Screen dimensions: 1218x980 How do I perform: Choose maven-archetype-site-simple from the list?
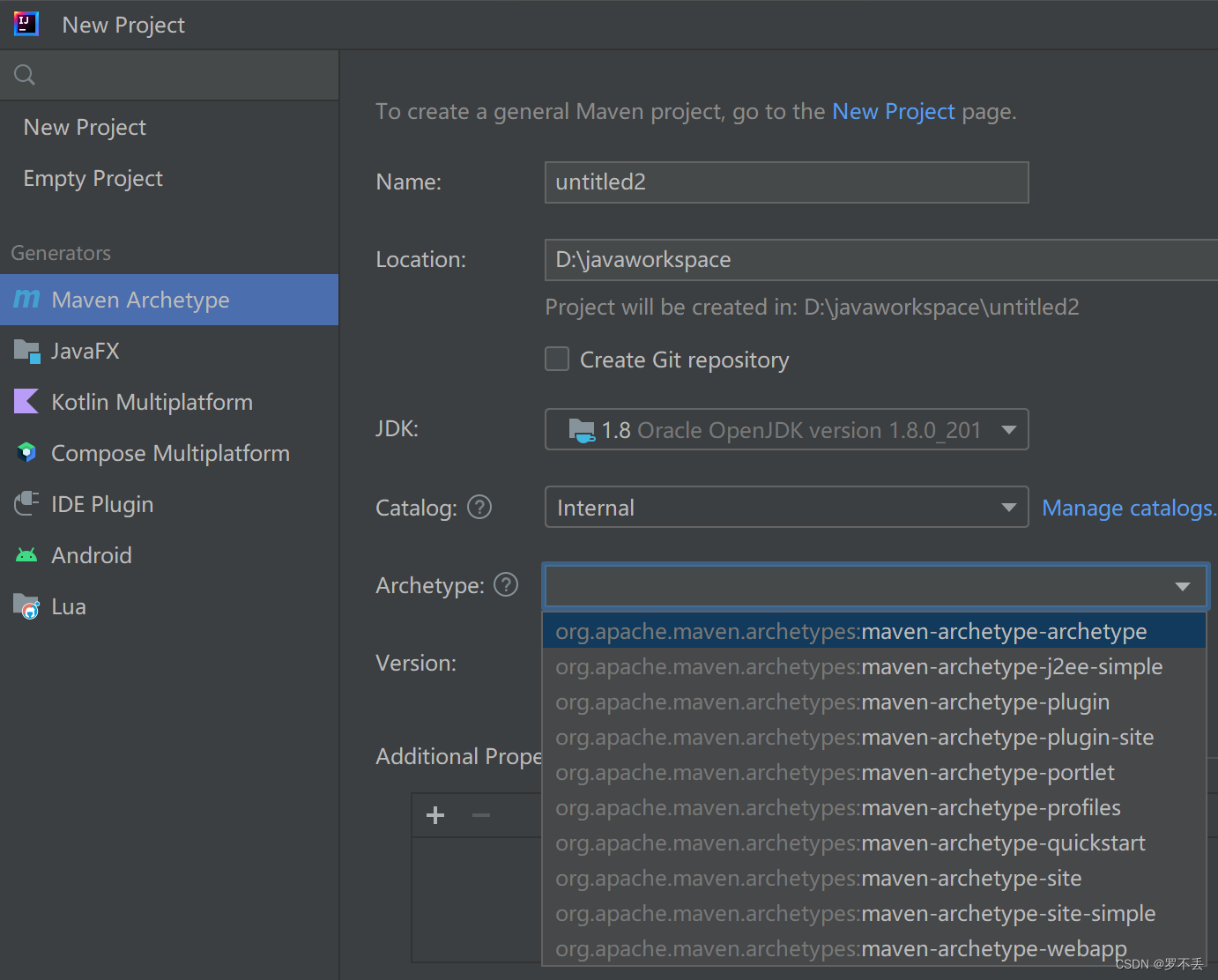coord(874,913)
